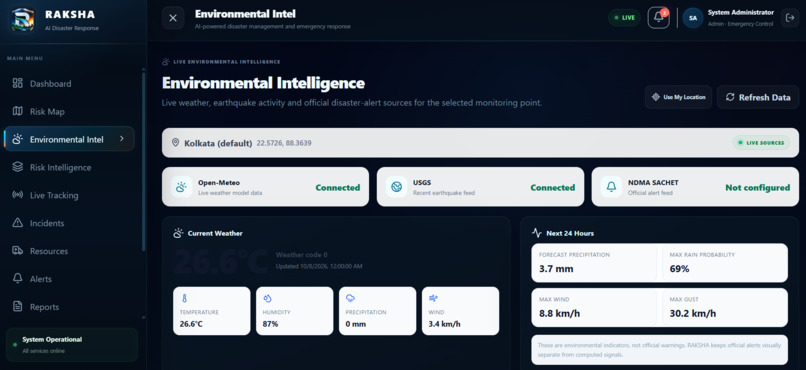Click the Temperature thermometer icon
806x370 pixels.
coord(184,298)
